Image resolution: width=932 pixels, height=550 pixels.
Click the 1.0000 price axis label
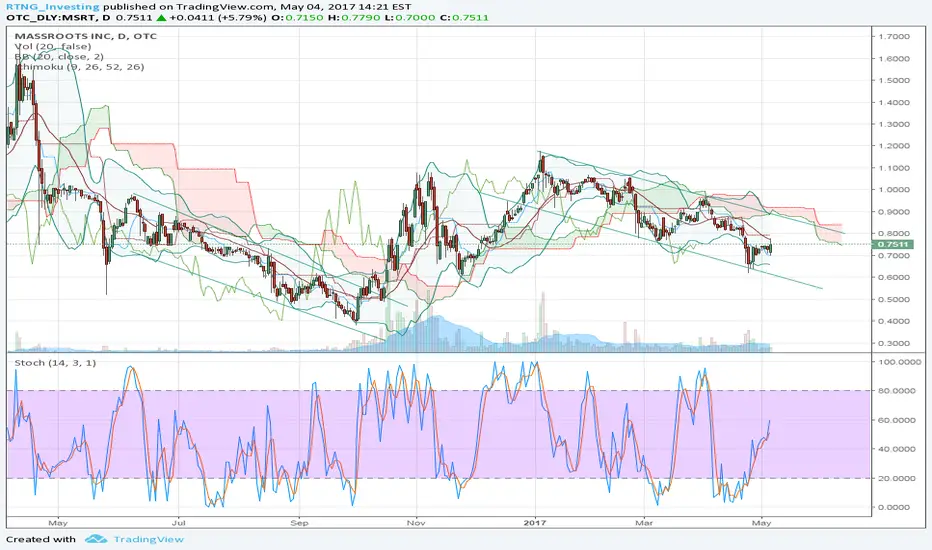coord(893,190)
